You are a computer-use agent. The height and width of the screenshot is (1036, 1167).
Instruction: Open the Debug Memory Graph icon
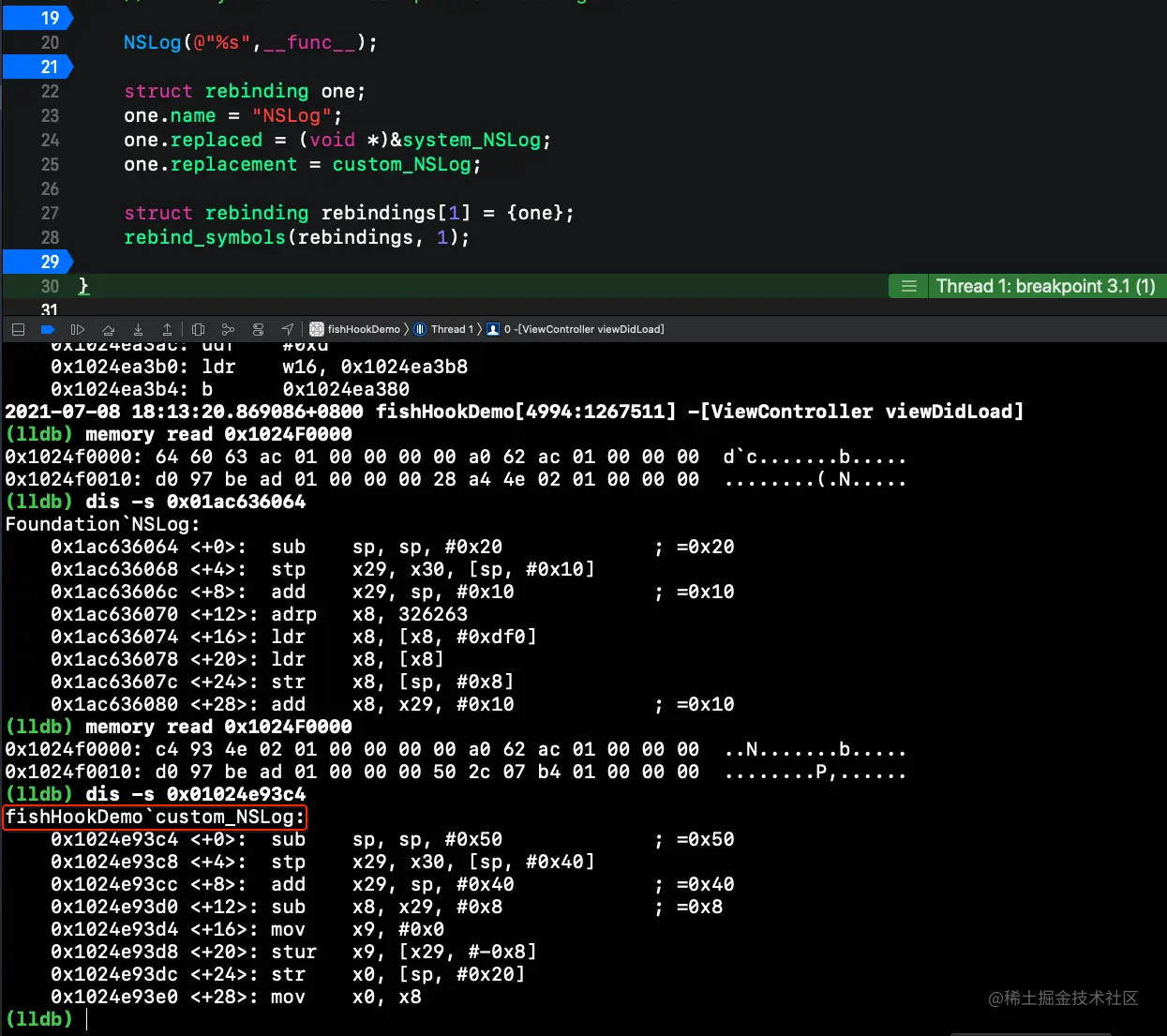[228, 329]
